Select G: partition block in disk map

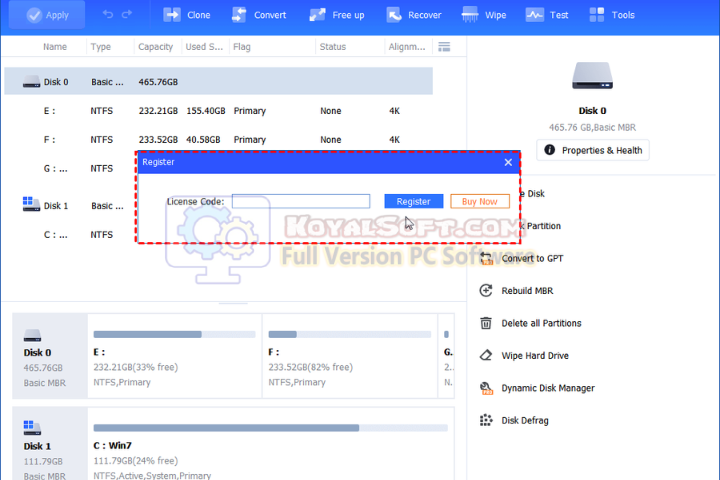coord(447,356)
